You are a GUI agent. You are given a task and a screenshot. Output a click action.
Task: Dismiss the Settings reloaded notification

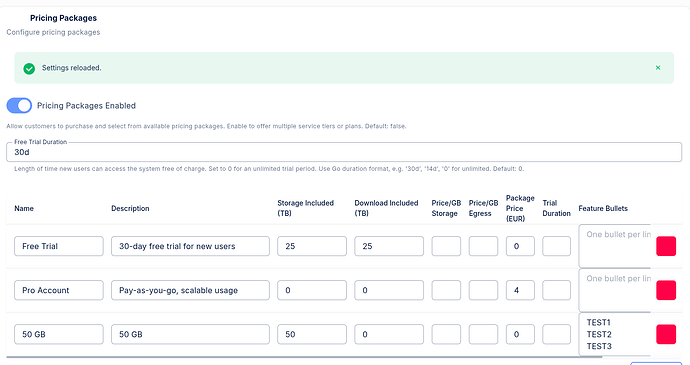tap(658, 68)
